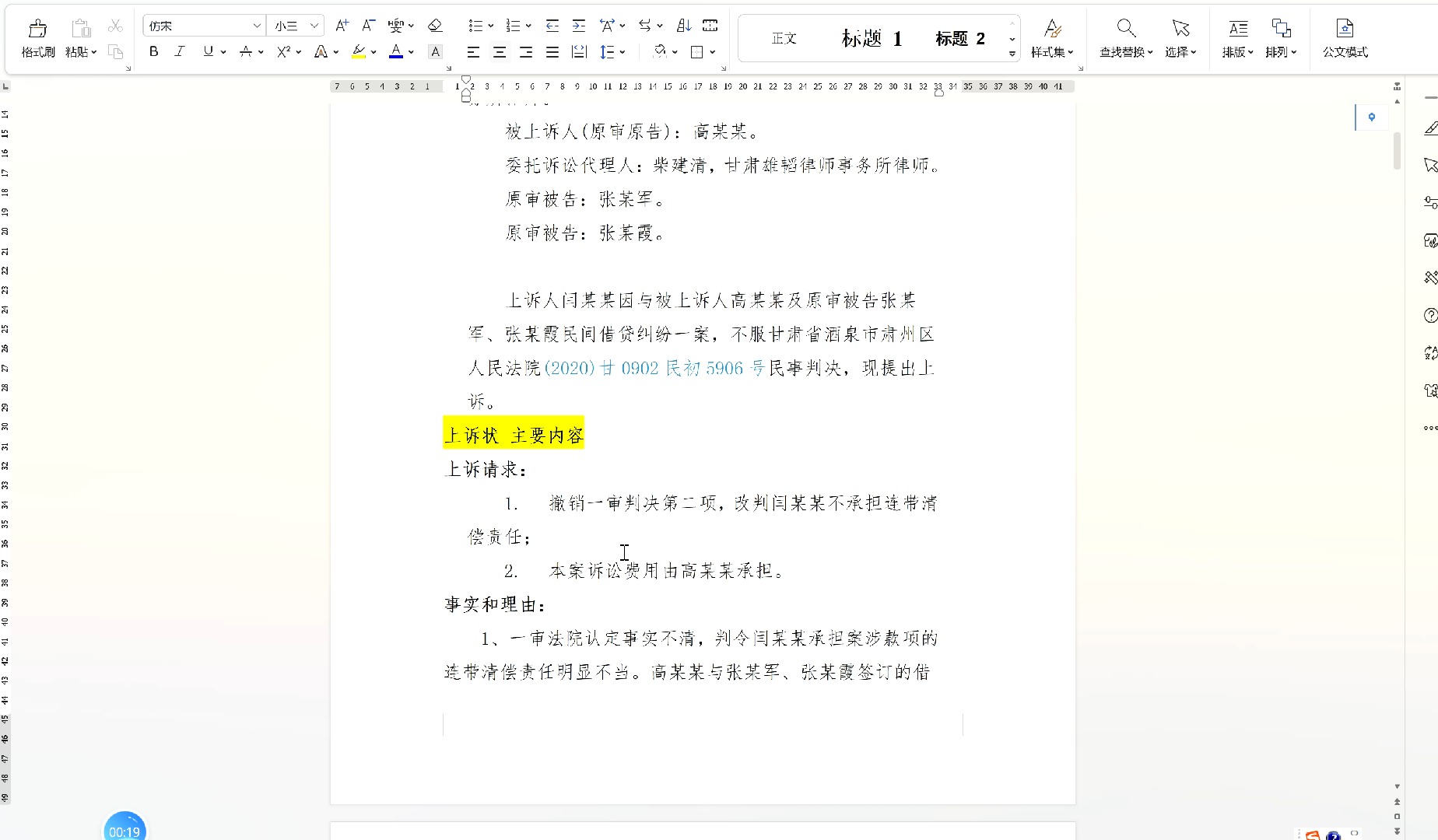
Task: Apply the 标题 1 heading style
Action: pyautogui.click(x=872, y=39)
